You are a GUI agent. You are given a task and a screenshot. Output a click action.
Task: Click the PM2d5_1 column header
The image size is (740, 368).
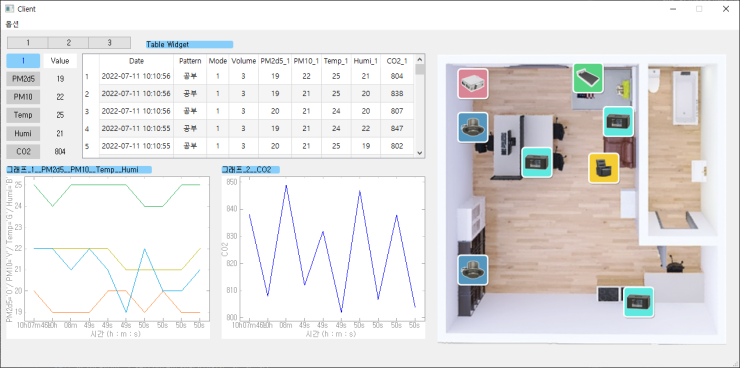(275, 61)
